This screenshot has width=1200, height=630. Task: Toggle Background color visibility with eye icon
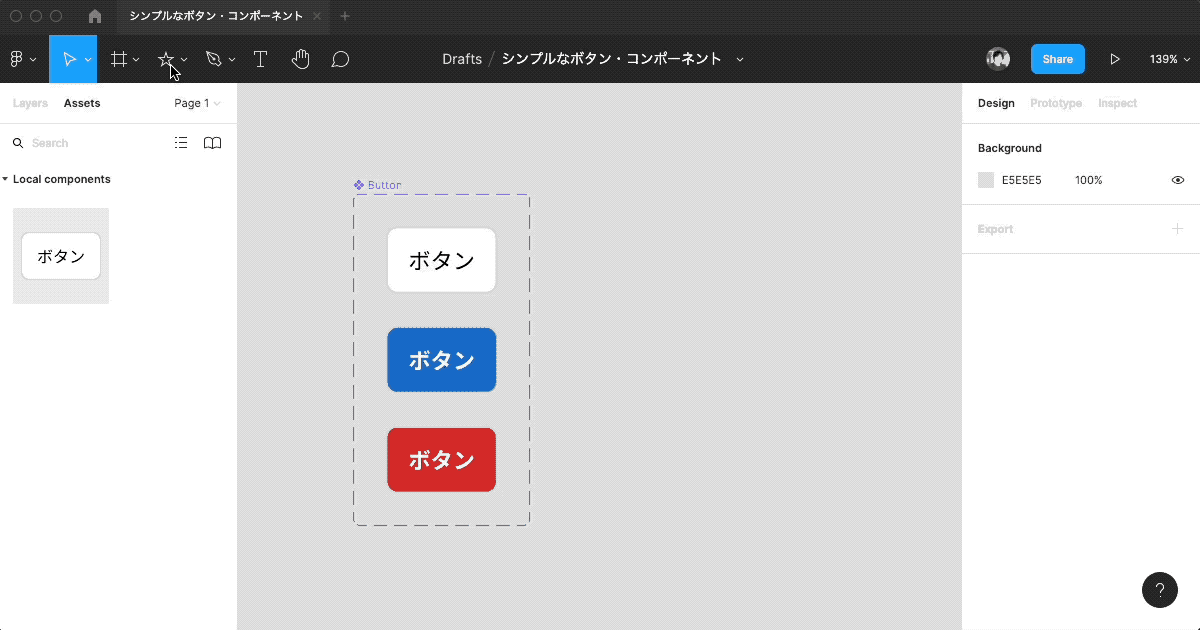click(x=1177, y=180)
